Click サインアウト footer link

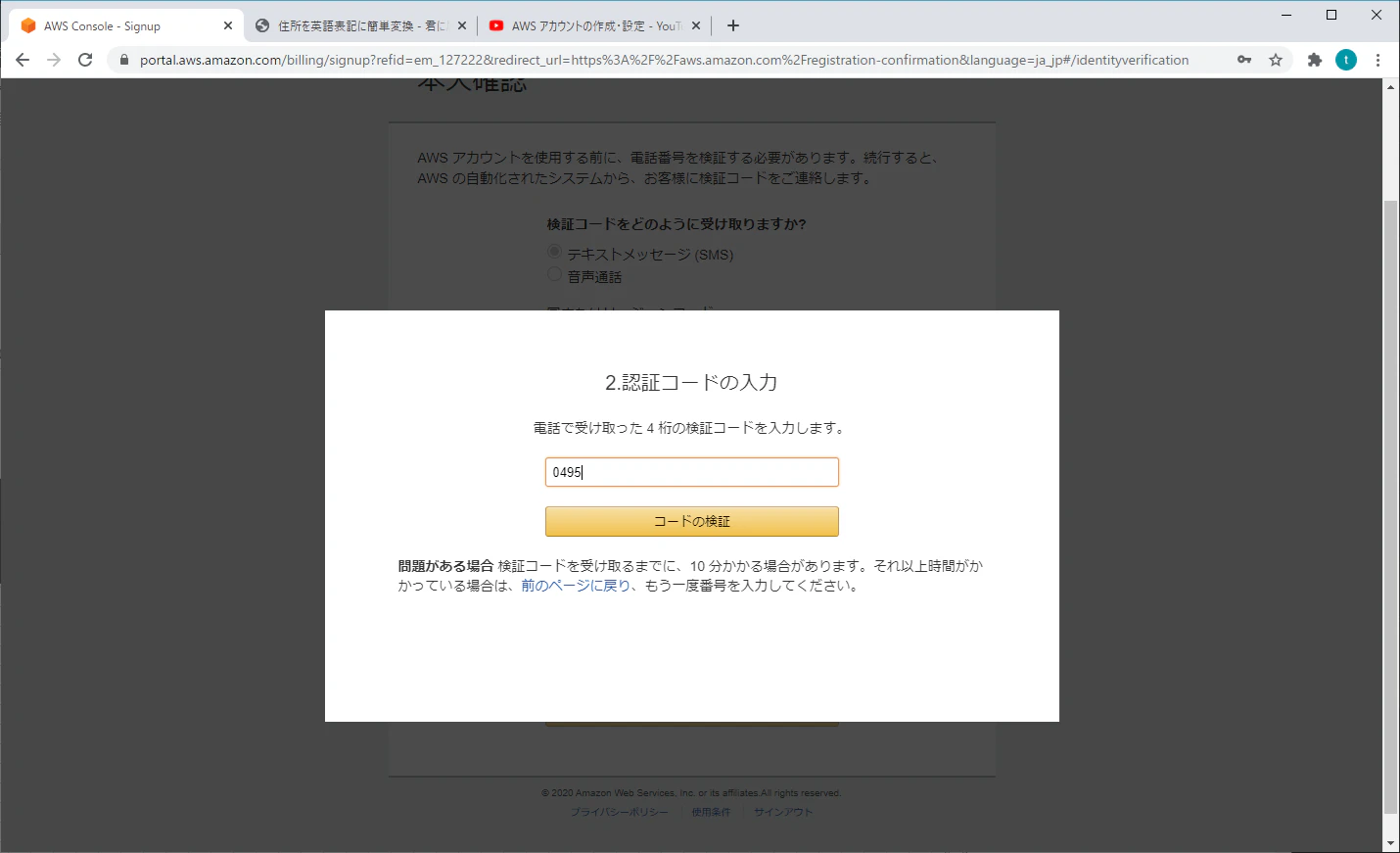[x=783, y=812]
